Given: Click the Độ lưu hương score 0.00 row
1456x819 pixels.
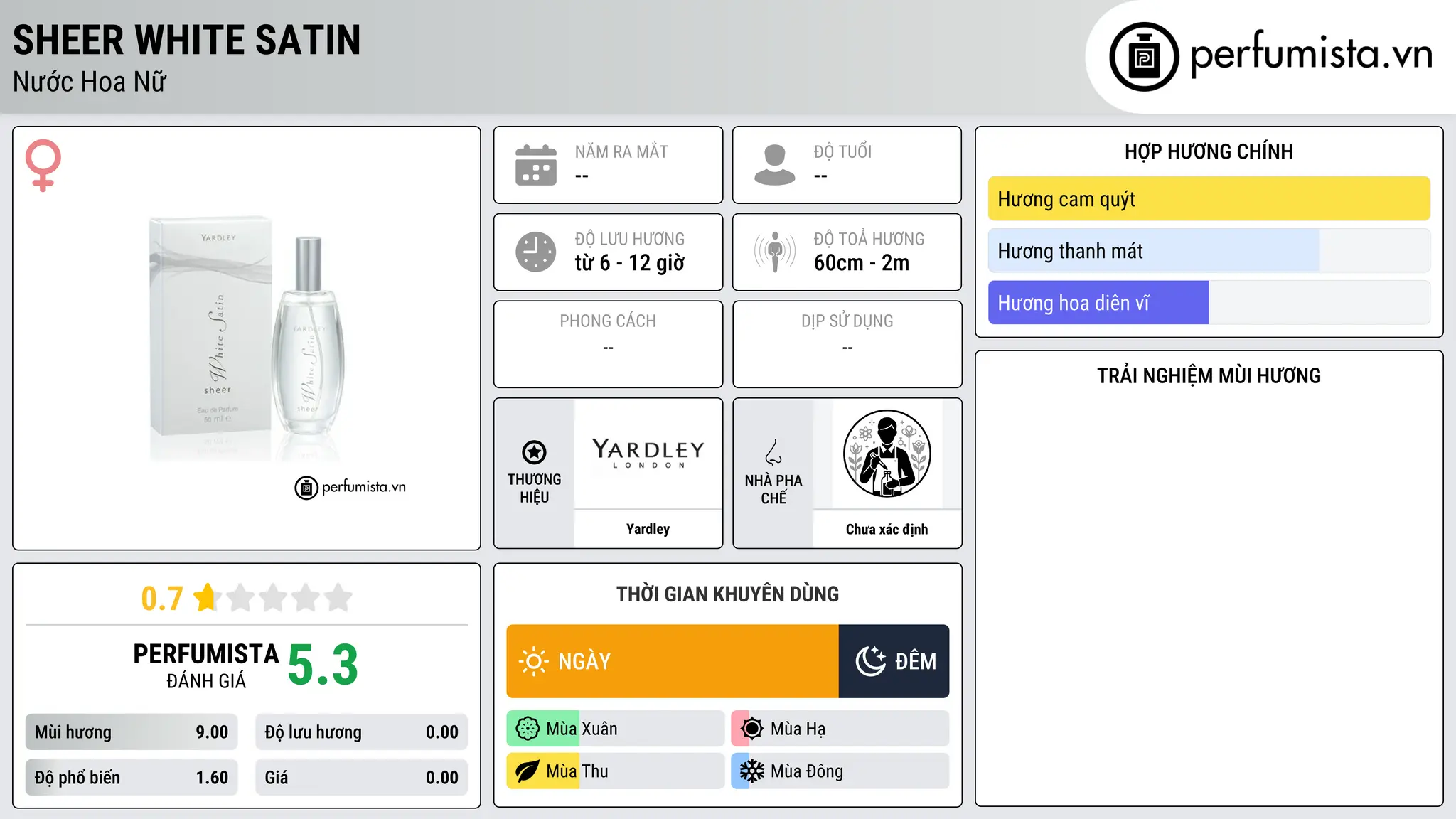Looking at the screenshot, I should point(362,732).
